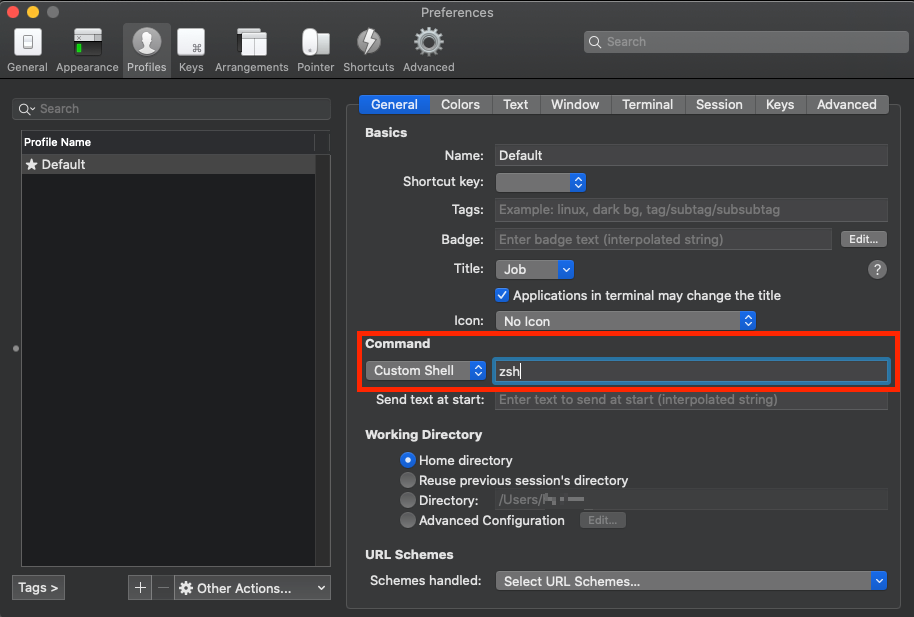Open the Icon dropdown showing No Icon

click(626, 320)
